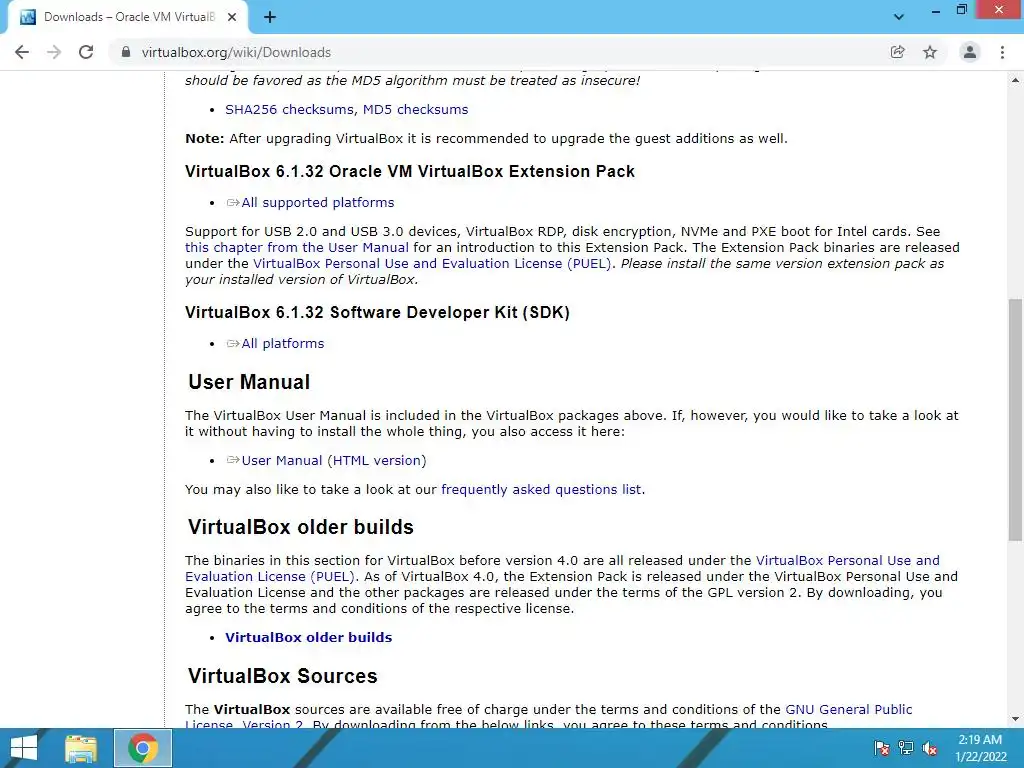The height and width of the screenshot is (768, 1024).
Task: Open the Chrome profile avatar
Action: [970, 52]
